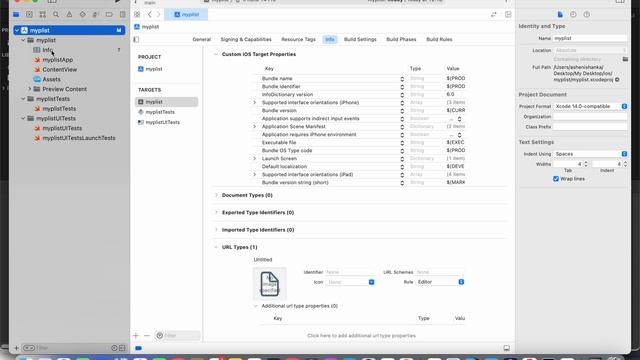Collapse Custom iOS Target Properties section
Viewport: 640px width, 360px height.
tap(216, 54)
